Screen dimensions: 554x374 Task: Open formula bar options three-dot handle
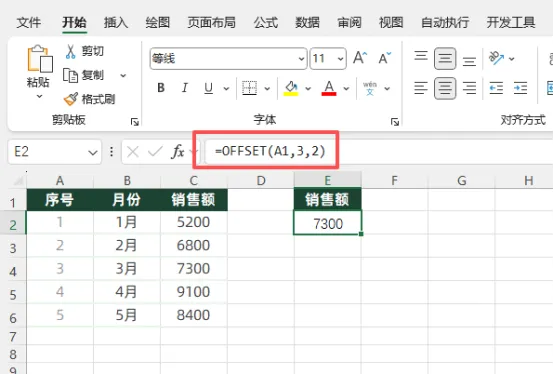tap(112, 152)
